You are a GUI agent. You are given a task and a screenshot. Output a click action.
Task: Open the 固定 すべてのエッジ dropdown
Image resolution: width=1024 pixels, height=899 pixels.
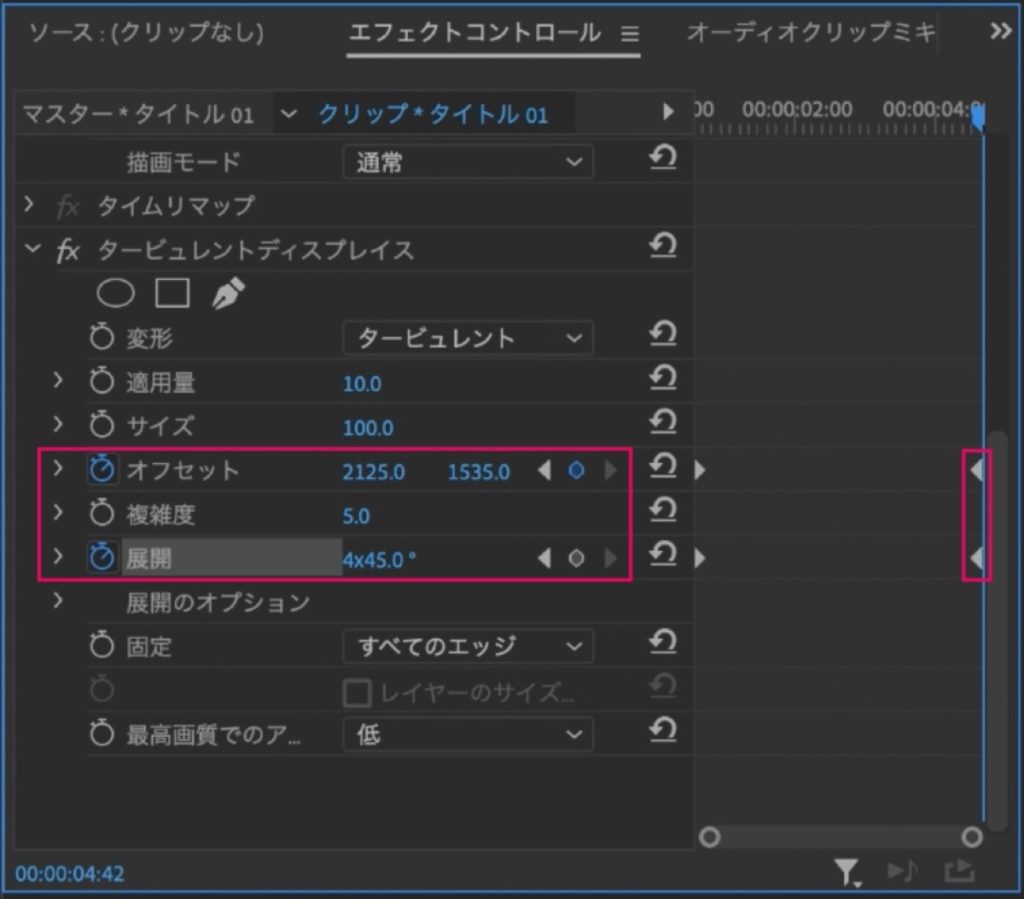468,646
